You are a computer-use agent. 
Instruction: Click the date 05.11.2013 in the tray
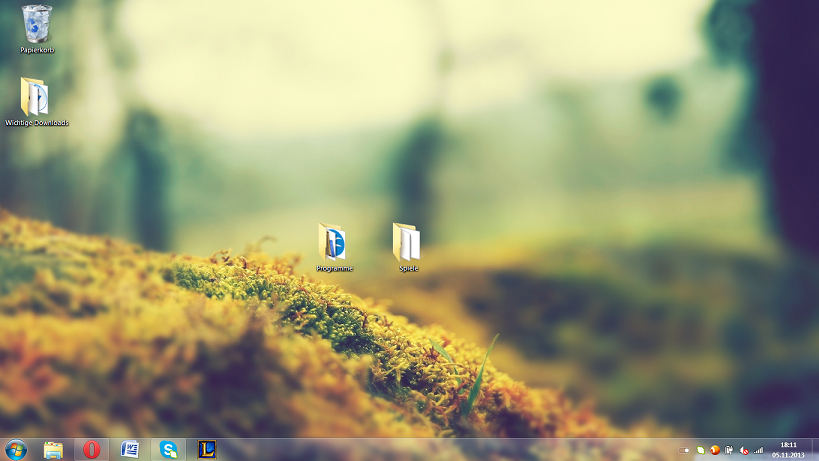coord(788,455)
